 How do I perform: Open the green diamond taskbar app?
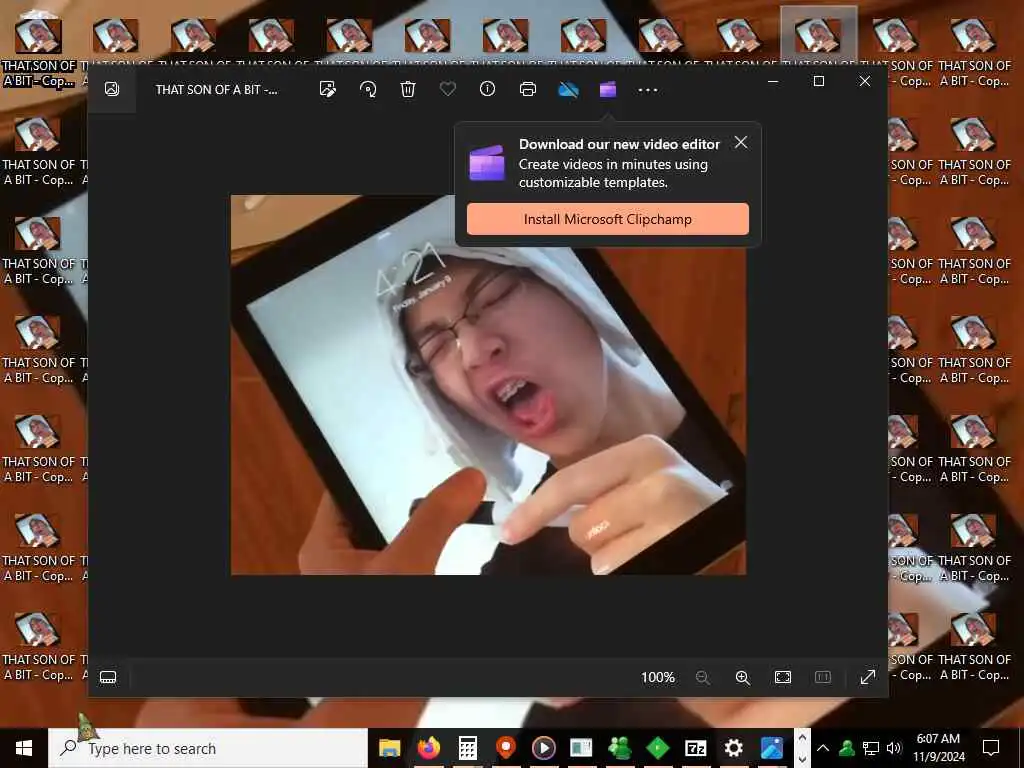(658, 748)
